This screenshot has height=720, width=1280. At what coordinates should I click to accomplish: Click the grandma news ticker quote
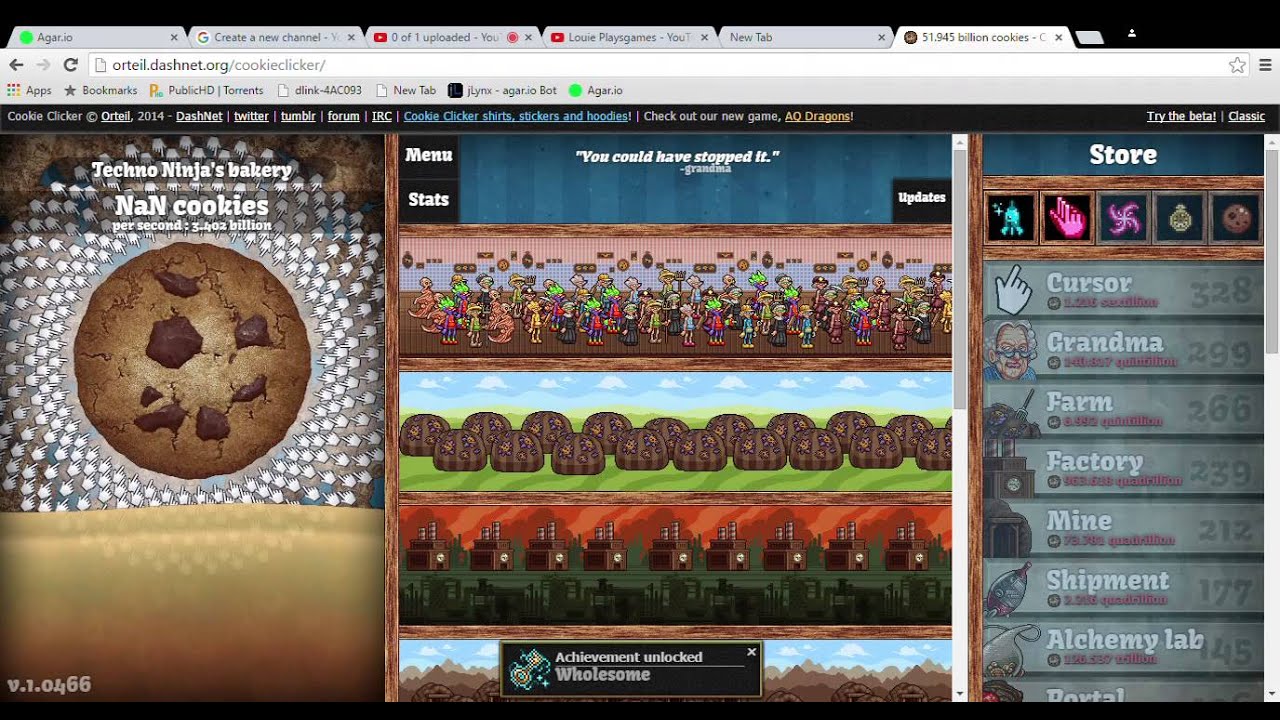click(x=676, y=156)
